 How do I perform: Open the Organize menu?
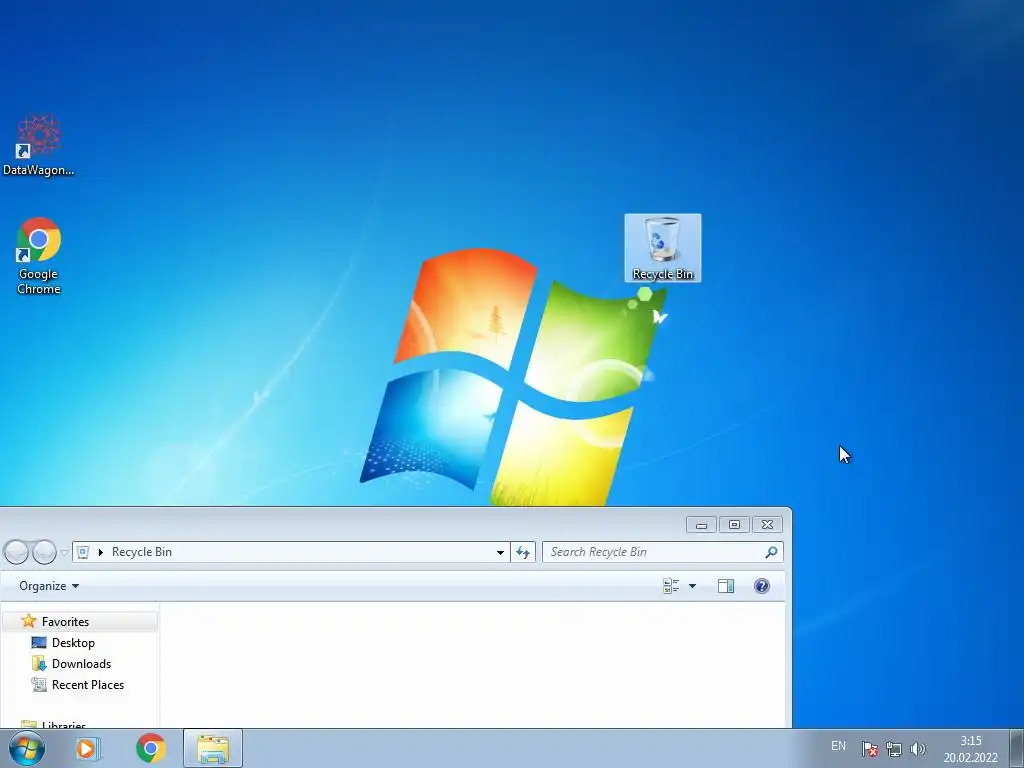point(49,586)
